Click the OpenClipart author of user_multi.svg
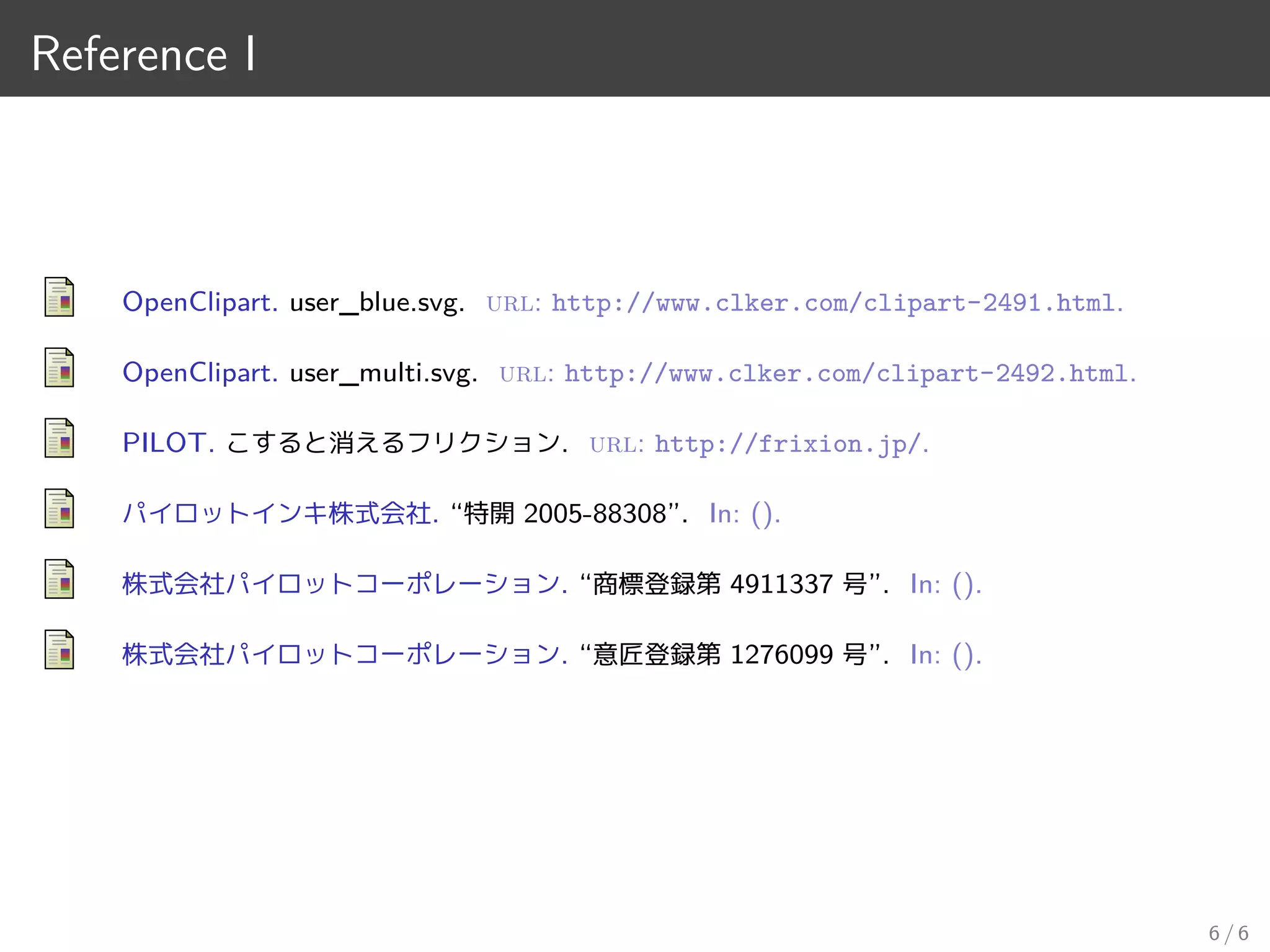 pyautogui.click(x=200, y=373)
